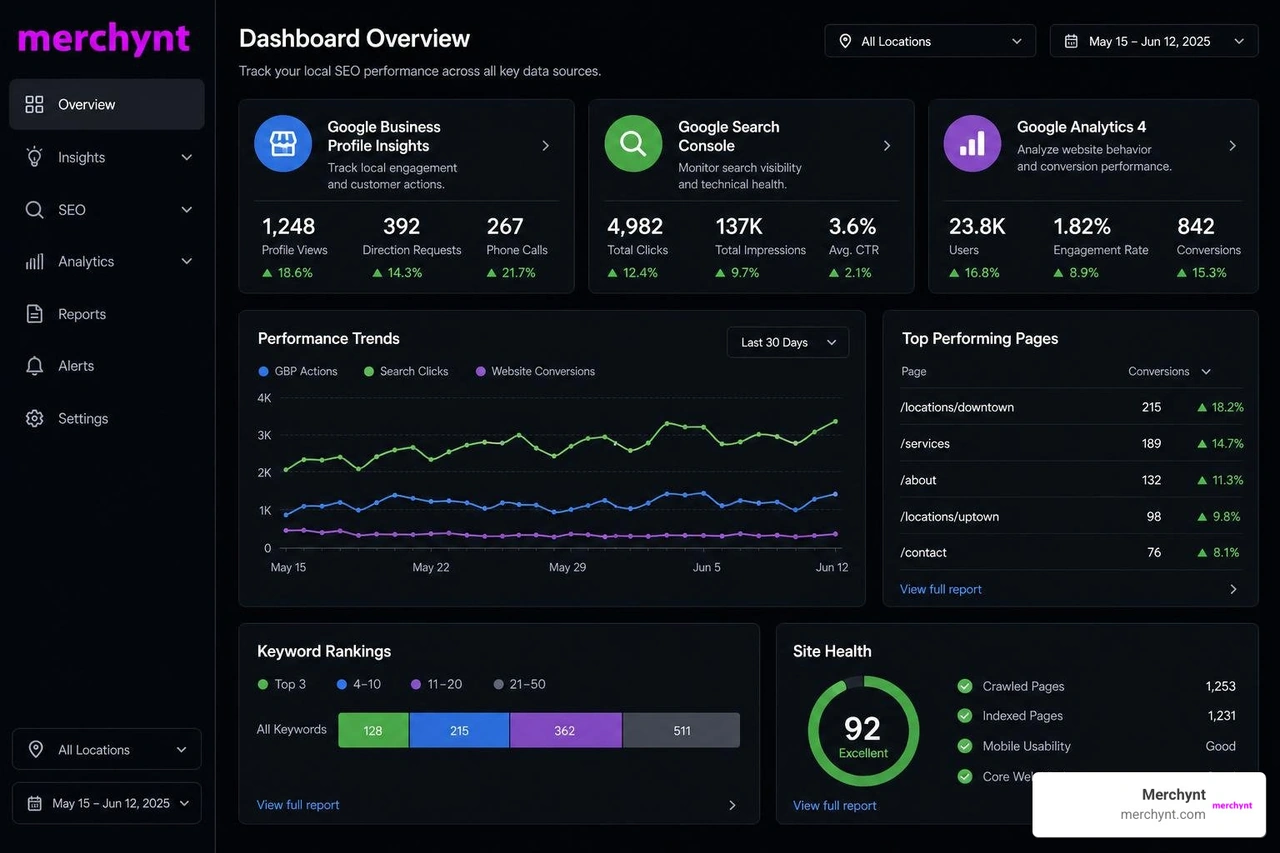The width and height of the screenshot is (1280, 853).
Task: Click the location pin icon in the top All Locations selector
Action: 845,41
